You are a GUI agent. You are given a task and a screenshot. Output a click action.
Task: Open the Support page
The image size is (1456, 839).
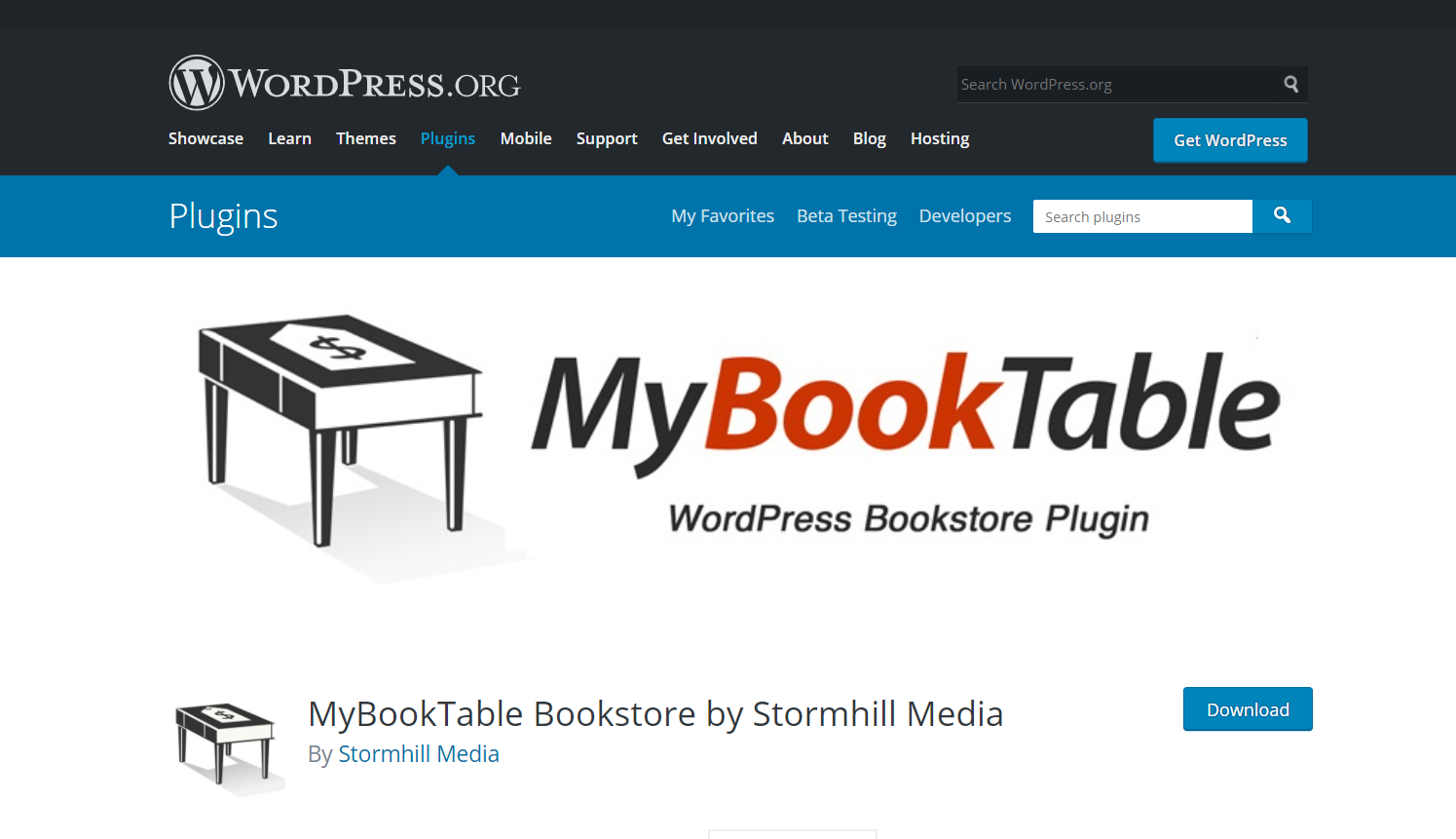pyautogui.click(x=607, y=138)
